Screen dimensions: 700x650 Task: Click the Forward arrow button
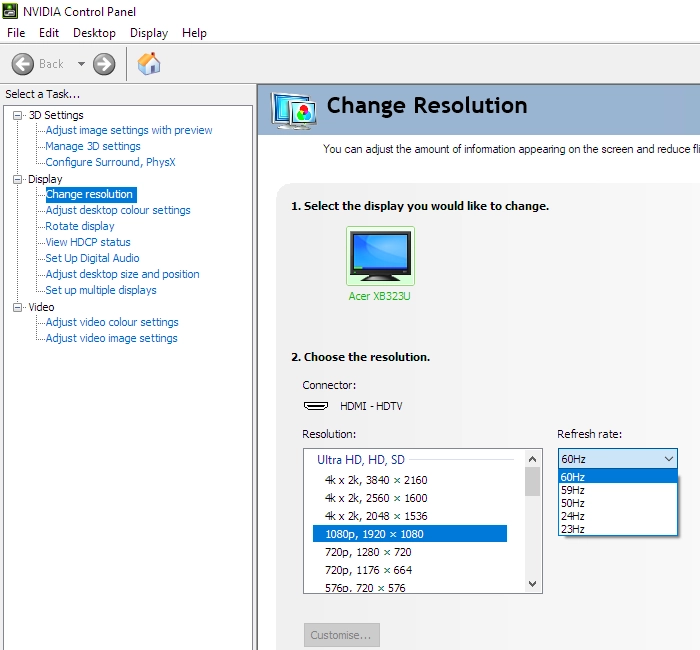(x=104, y=64)
